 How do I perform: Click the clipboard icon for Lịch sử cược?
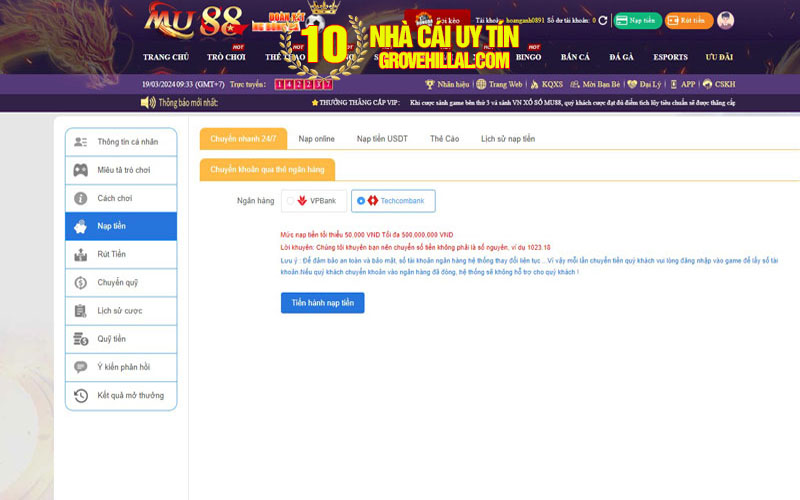coord(81,311)
